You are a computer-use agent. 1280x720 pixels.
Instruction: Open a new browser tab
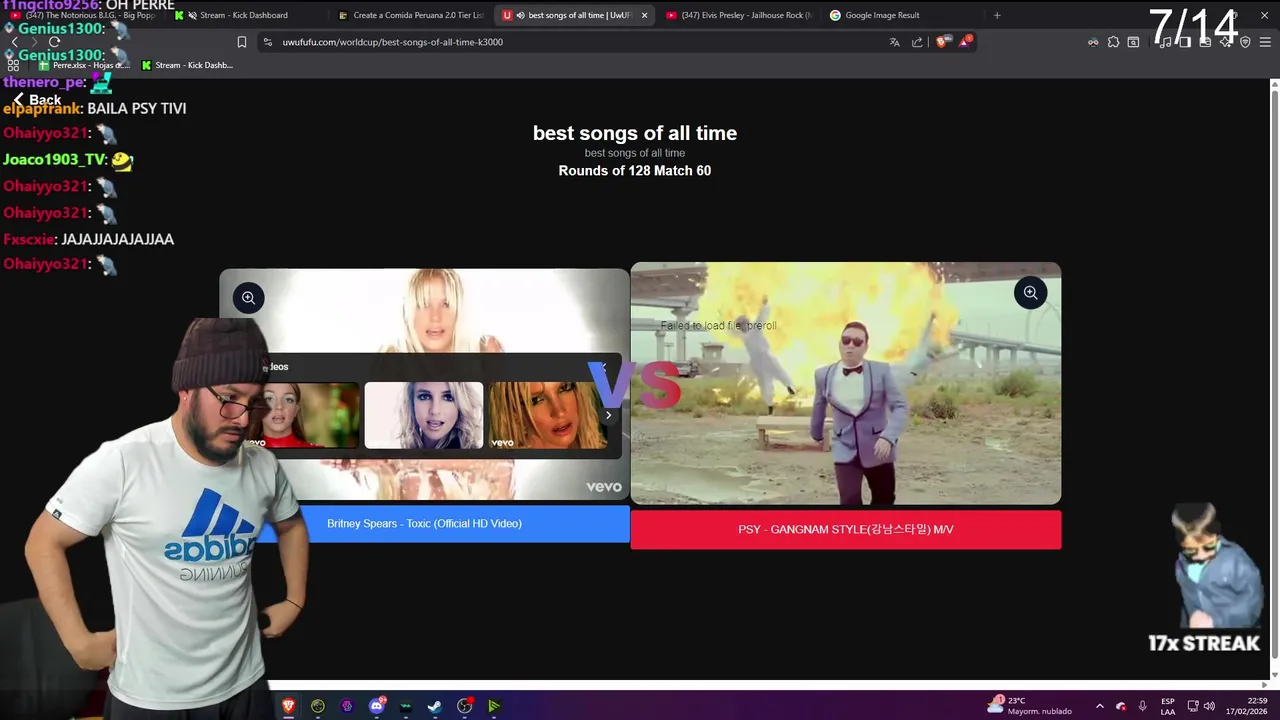(997, 15)
